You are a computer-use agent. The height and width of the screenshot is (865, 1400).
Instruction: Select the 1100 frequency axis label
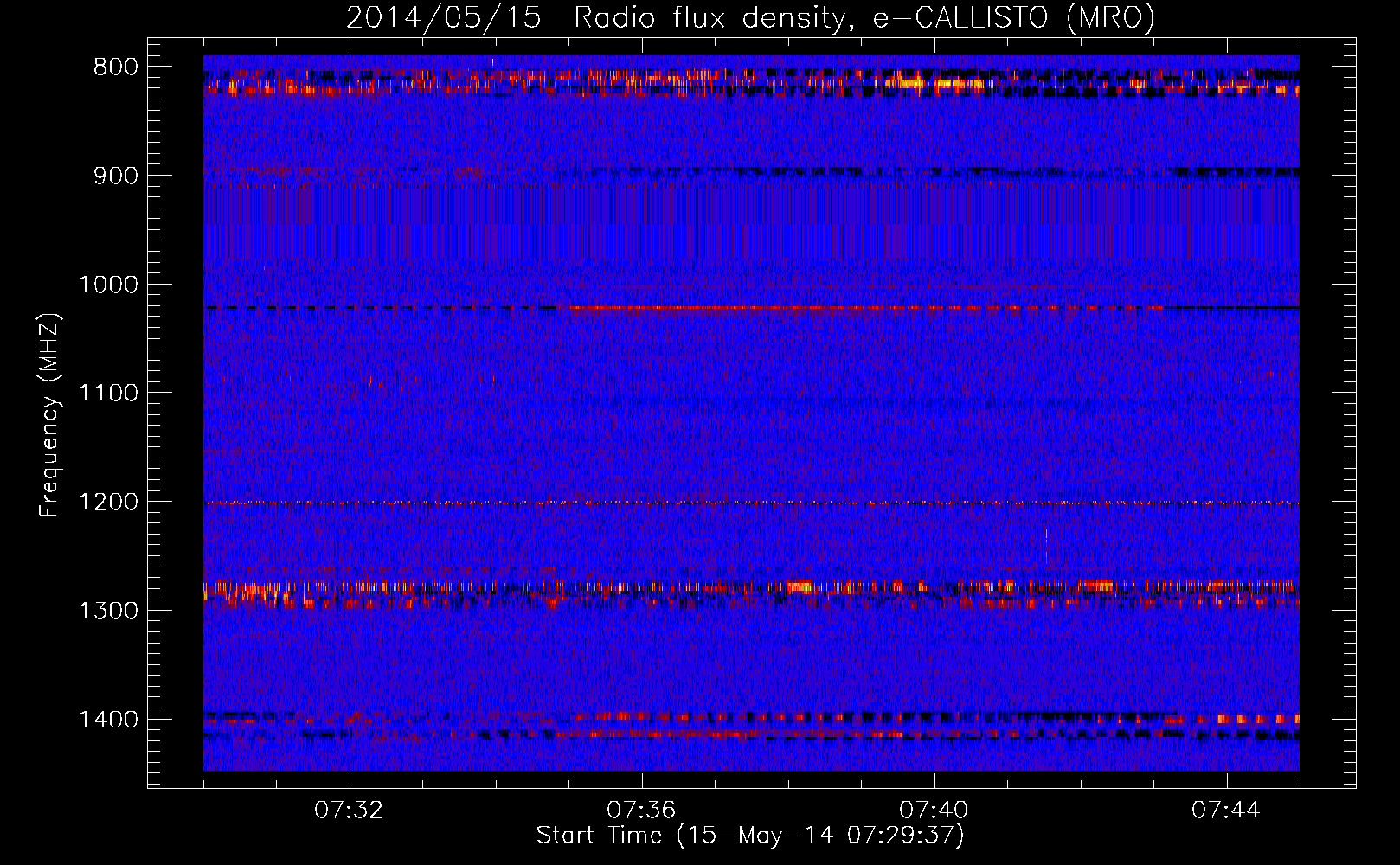point(108,394)
